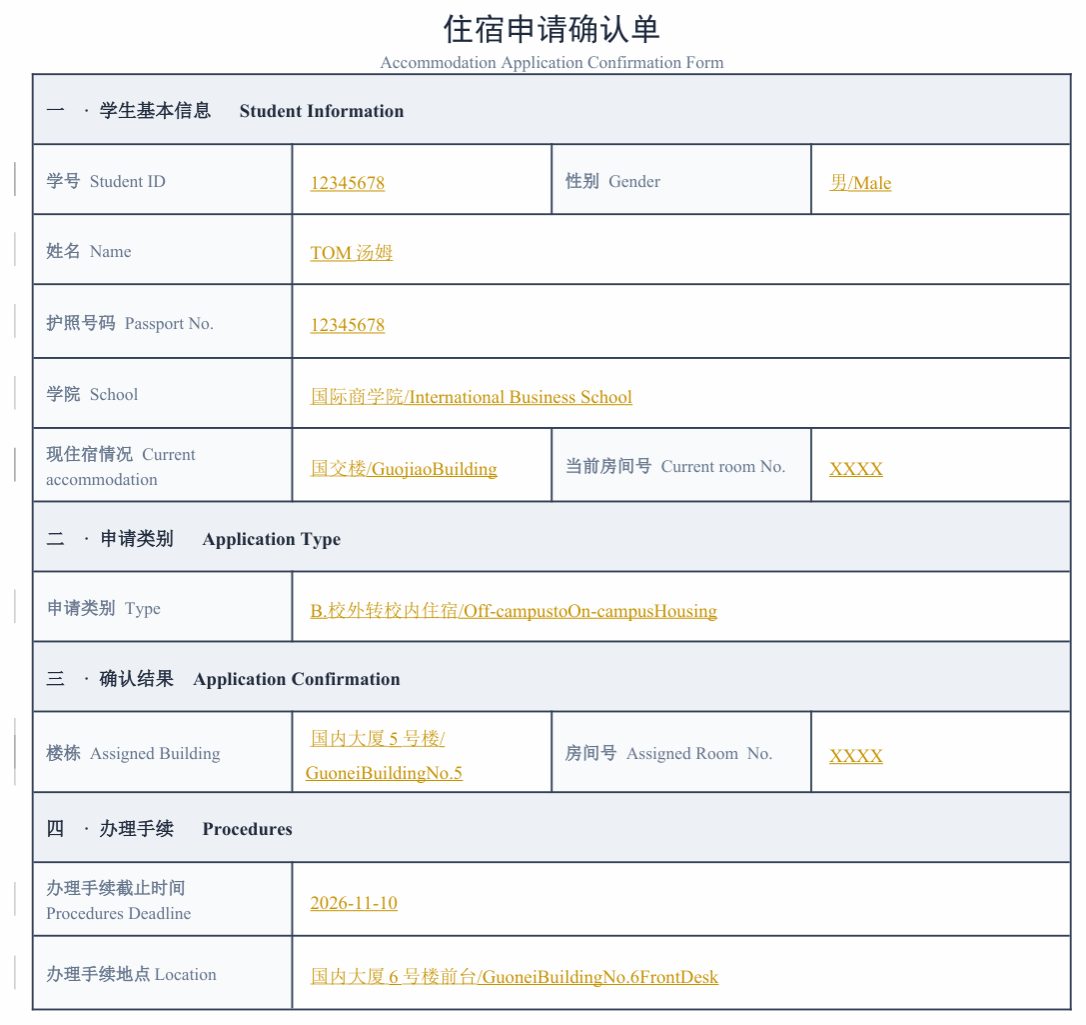Screen dimensions: 1086x1025
Task: Click the Passport No. value 12345678
Action: click(x=347, y=325)
